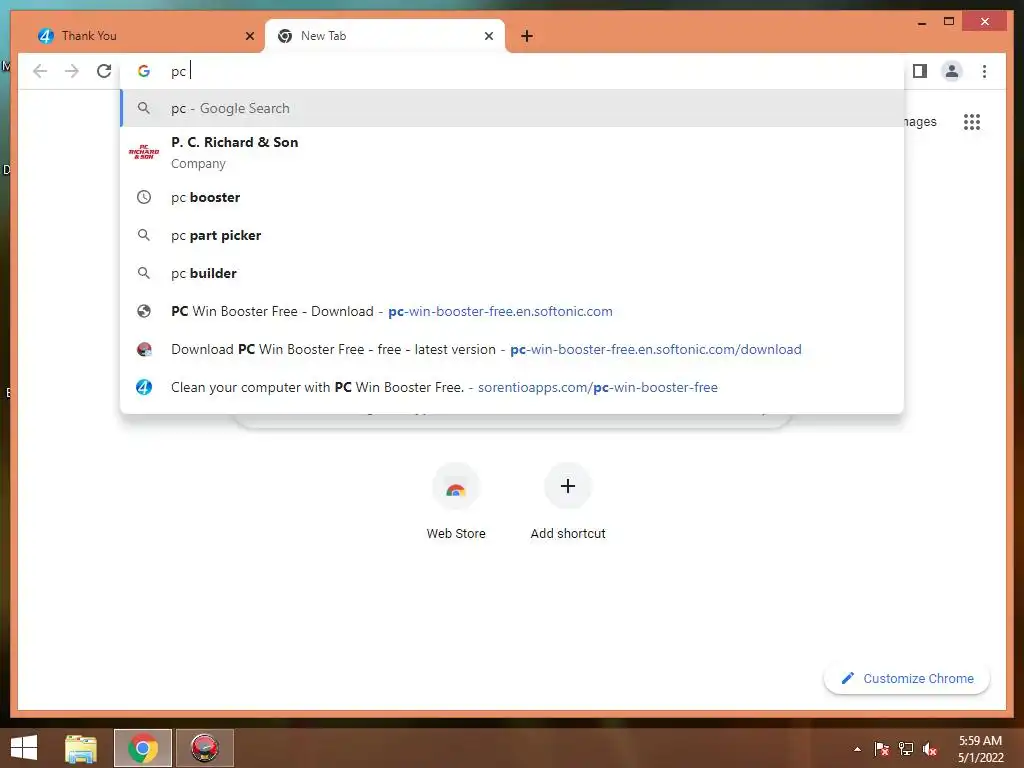The width and height of the screenshot is (1024, 768).
Task: Open the Google apps grid
Action: pyautogui.click(x=972, y=122)
